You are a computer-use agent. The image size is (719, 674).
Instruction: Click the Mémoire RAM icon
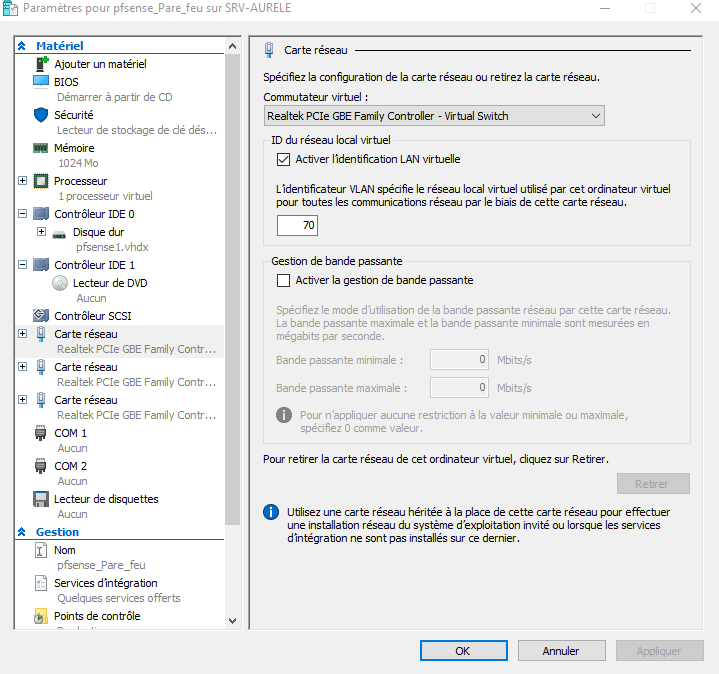[x=41, y=148]
